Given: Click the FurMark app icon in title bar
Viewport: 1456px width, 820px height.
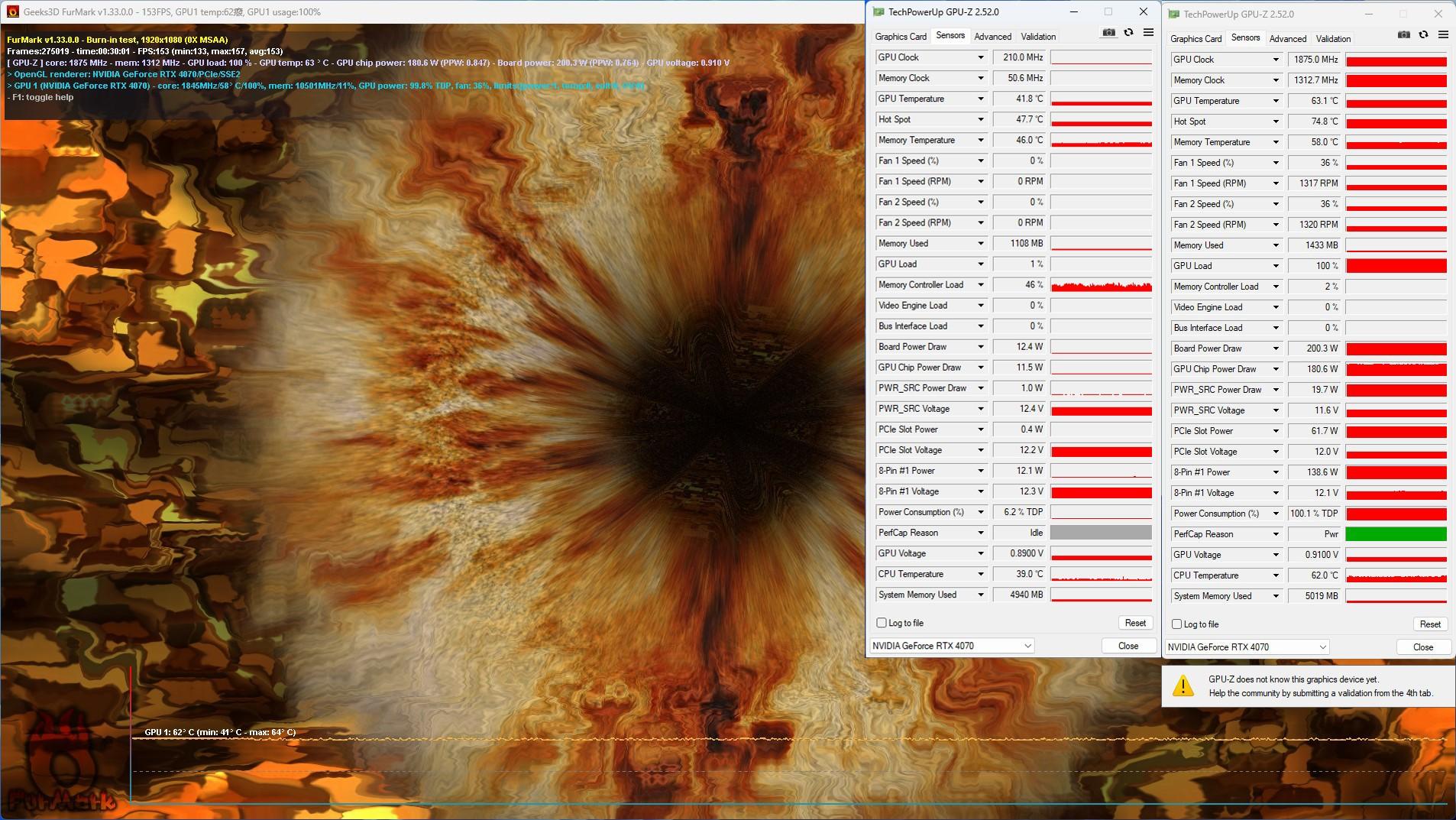Looking at the screenshot, I should point(12,11).
